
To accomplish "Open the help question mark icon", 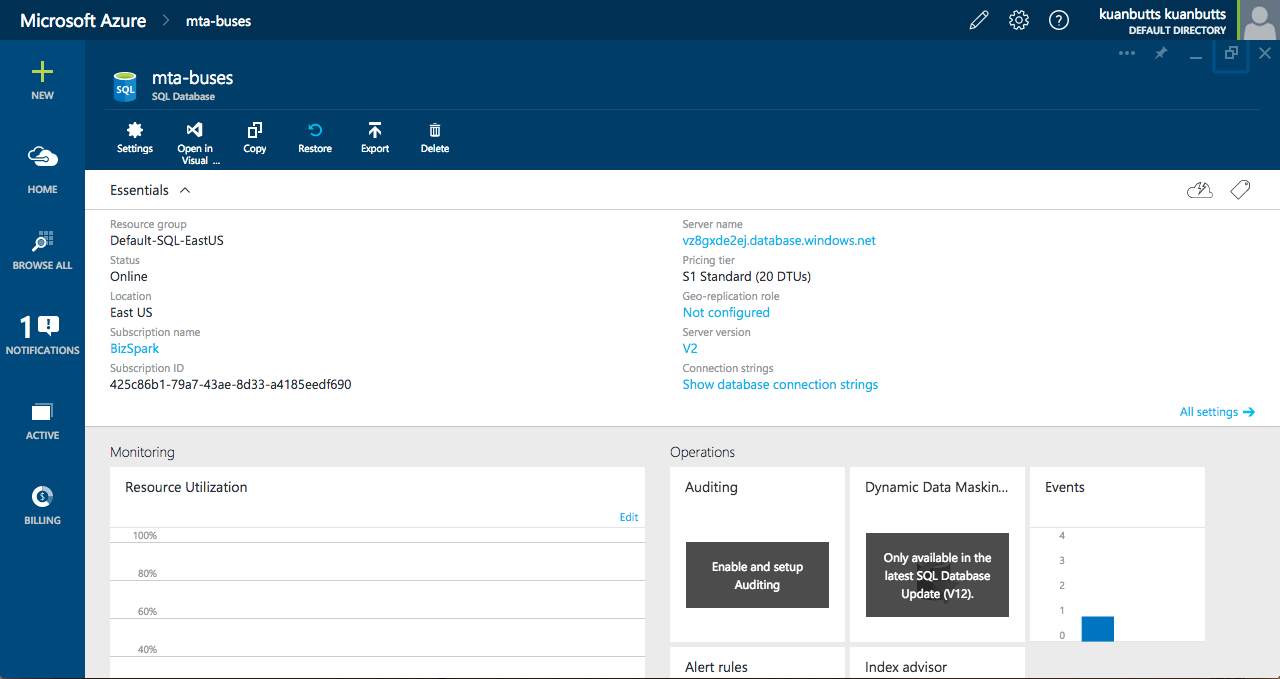I will [x=1059, y=20].
